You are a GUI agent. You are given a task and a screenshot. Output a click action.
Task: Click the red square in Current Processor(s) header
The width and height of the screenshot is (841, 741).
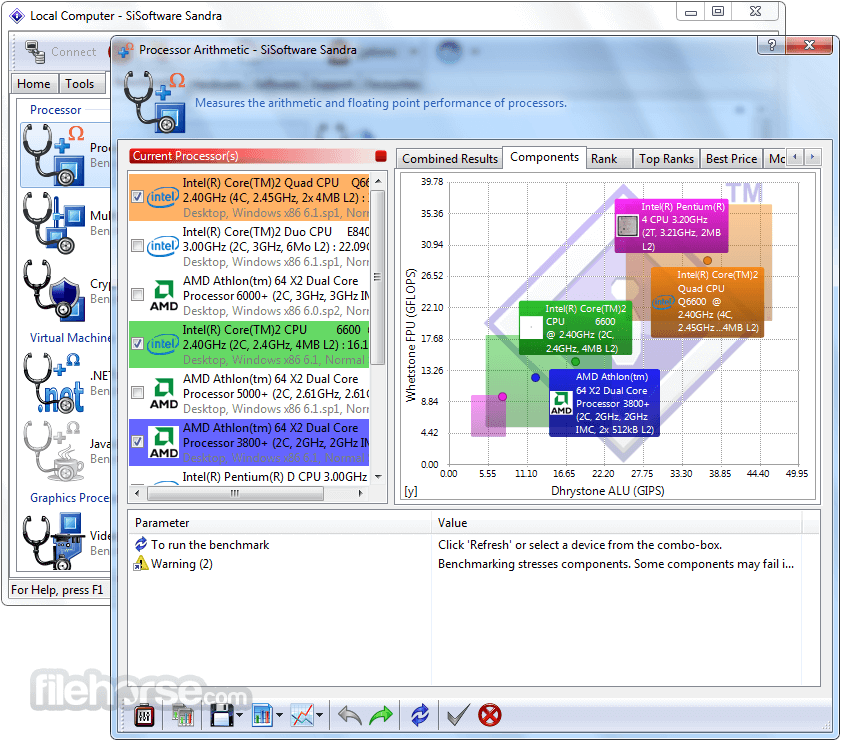pyautogui.click(x=381, y=156)
